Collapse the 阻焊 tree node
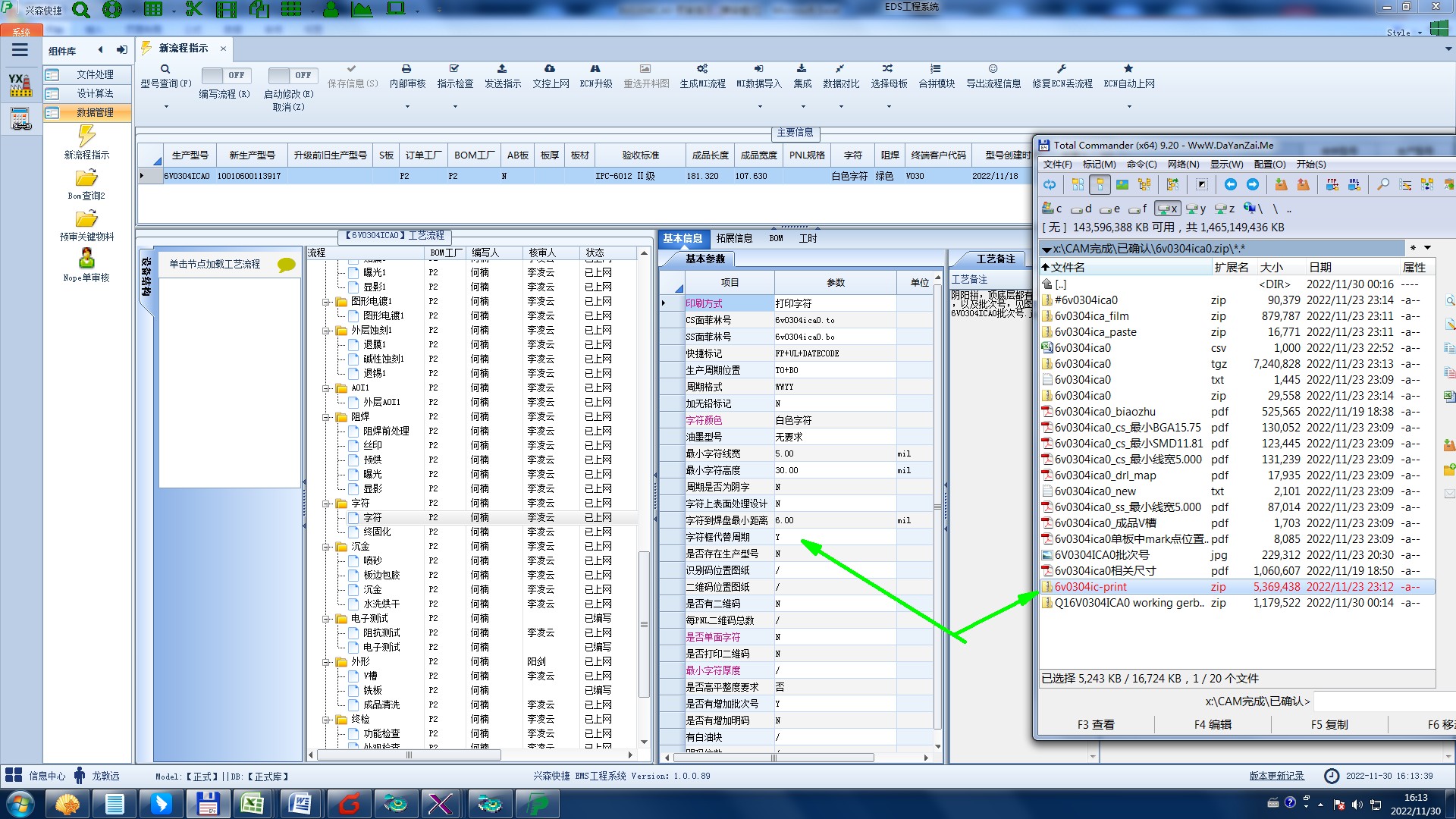This screenshot has width=1456, height=819. pyautogui.click(x=326, y=417)
